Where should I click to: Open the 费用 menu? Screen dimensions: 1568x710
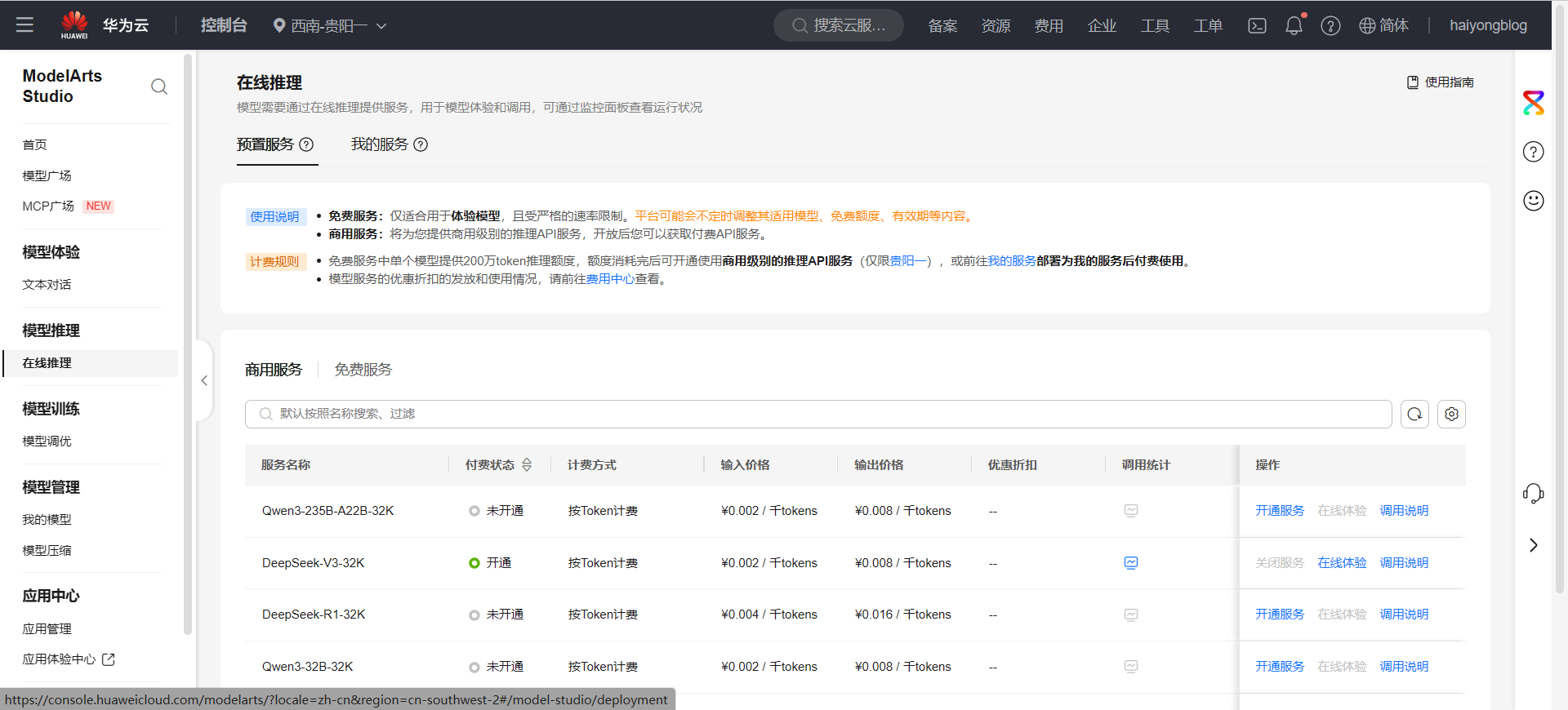pyautogui.click(x=1049, y=26)
